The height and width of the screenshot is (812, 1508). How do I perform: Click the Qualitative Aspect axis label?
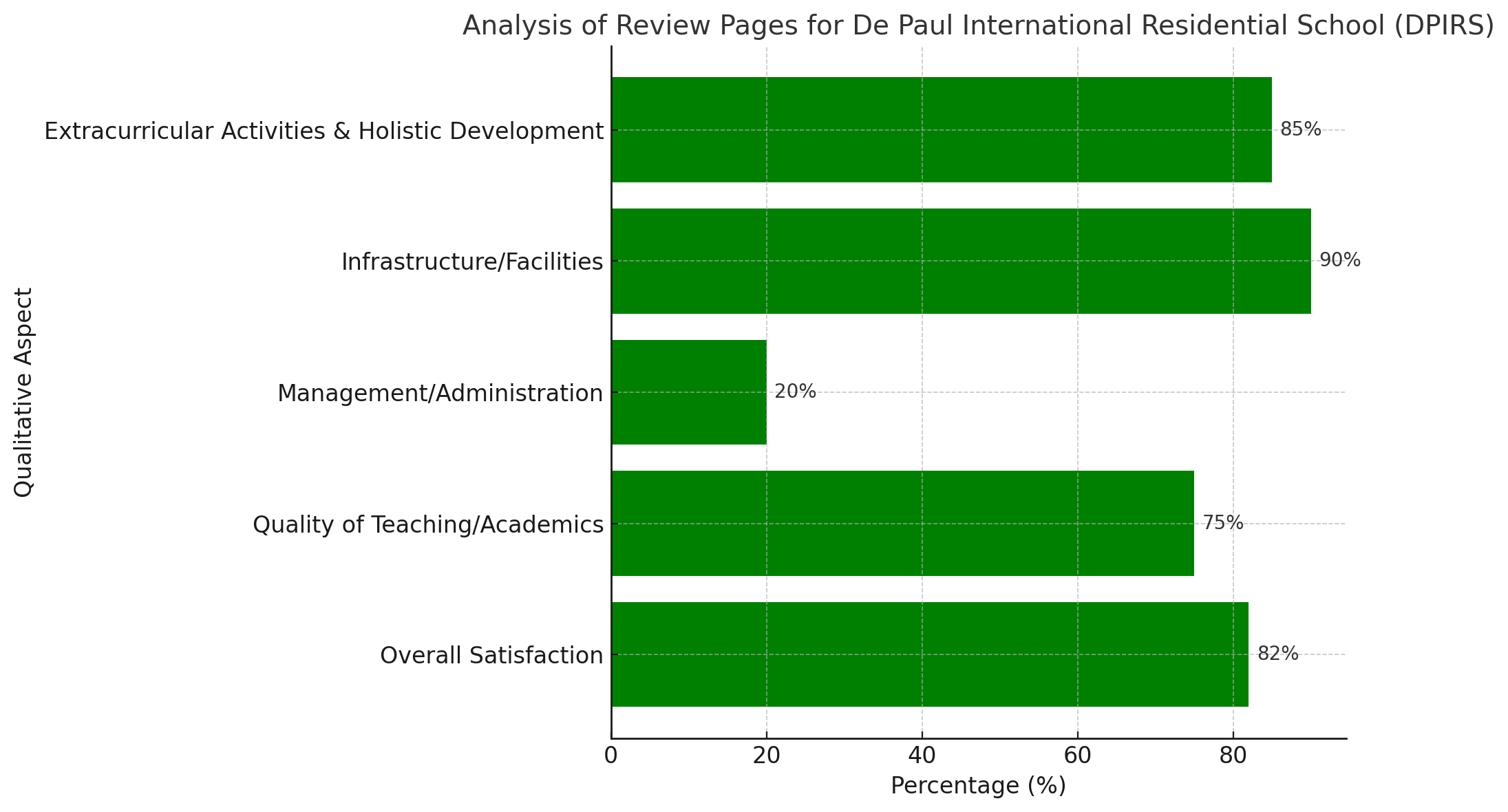point(23,392)
